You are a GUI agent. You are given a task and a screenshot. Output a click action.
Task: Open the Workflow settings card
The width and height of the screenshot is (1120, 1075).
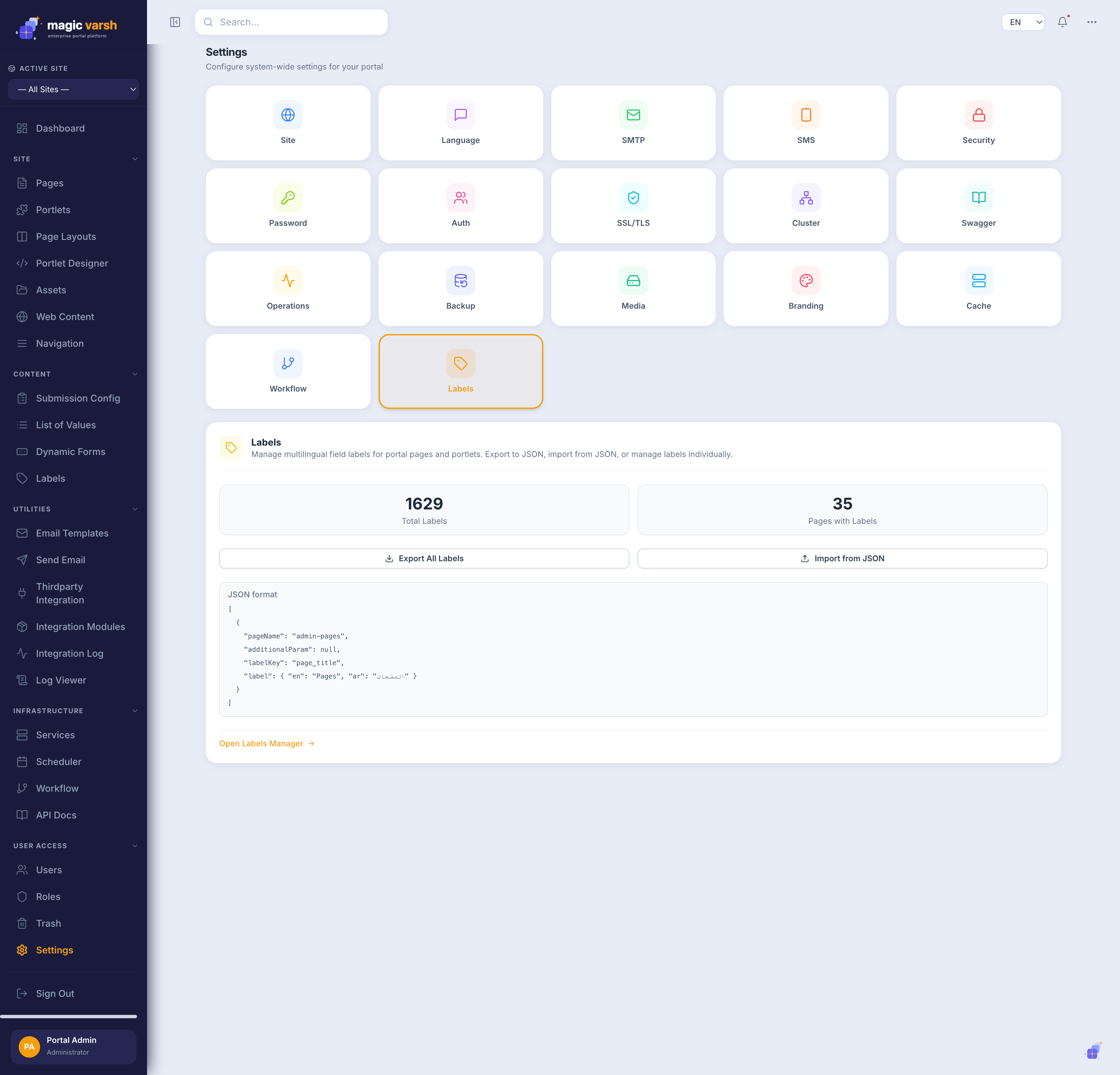pos(288,371)
